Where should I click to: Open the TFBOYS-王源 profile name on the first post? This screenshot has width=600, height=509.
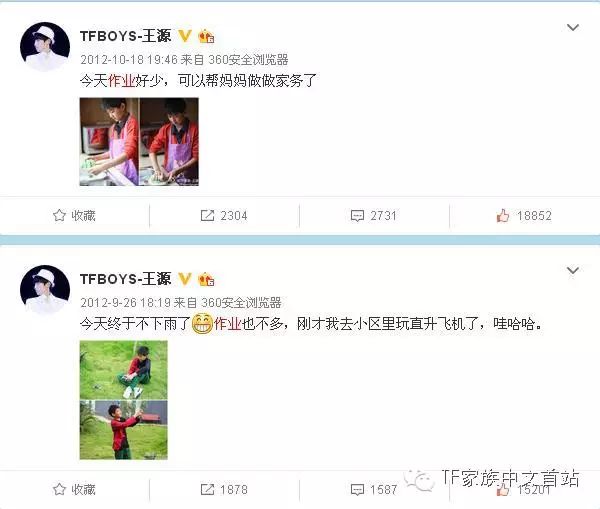[x=126, y=36]
